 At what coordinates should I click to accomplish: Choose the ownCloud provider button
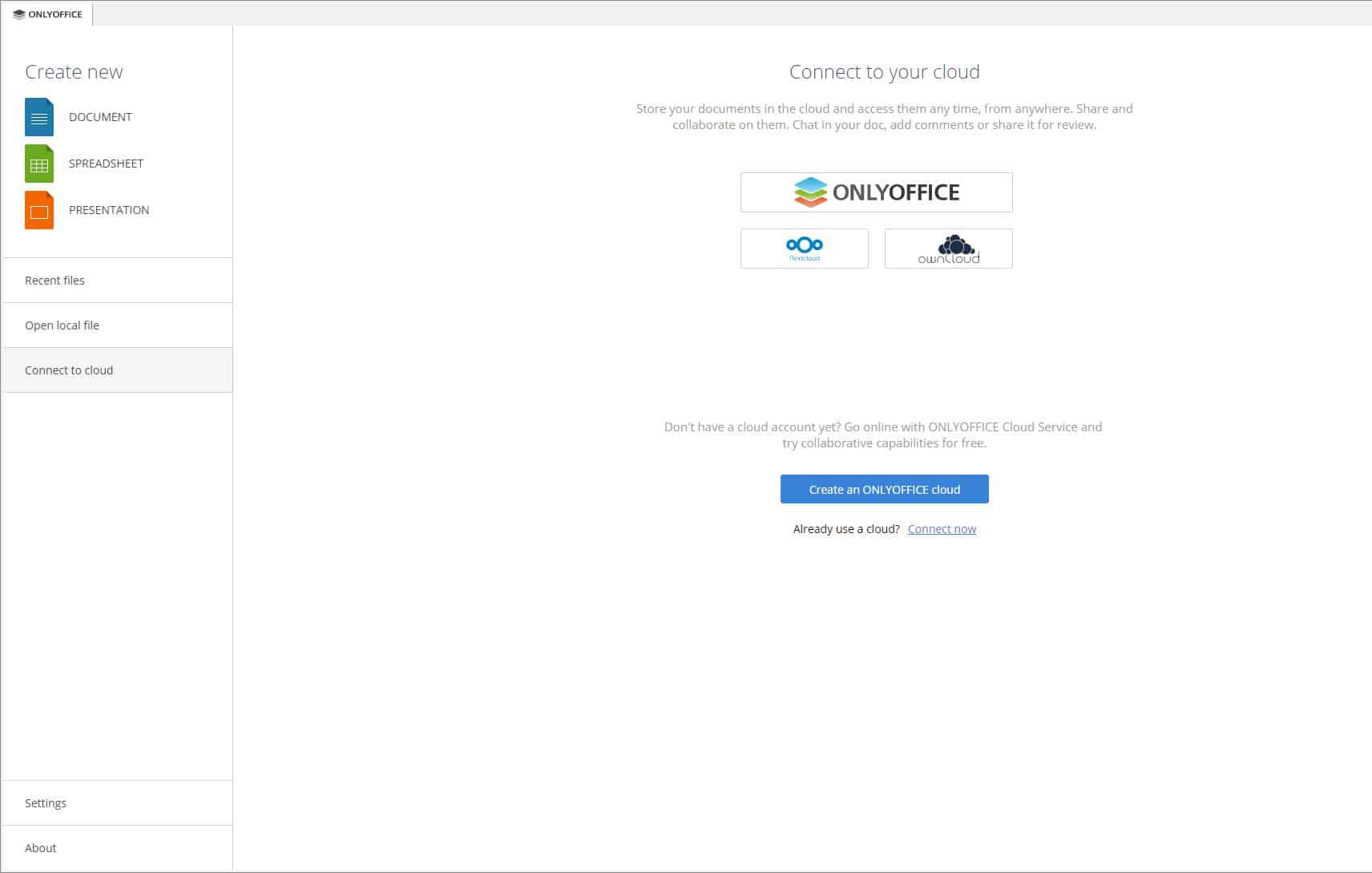(x=949, y=249)
